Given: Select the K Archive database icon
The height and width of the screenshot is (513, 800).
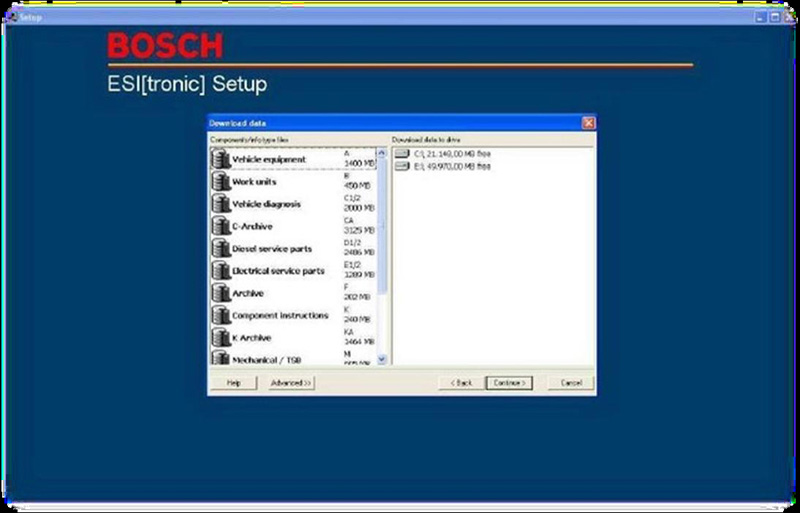Looking at the screenshot, I should 220,337.
